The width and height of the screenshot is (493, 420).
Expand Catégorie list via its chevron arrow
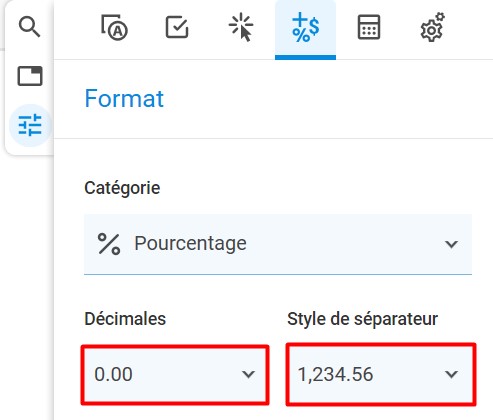451,244
